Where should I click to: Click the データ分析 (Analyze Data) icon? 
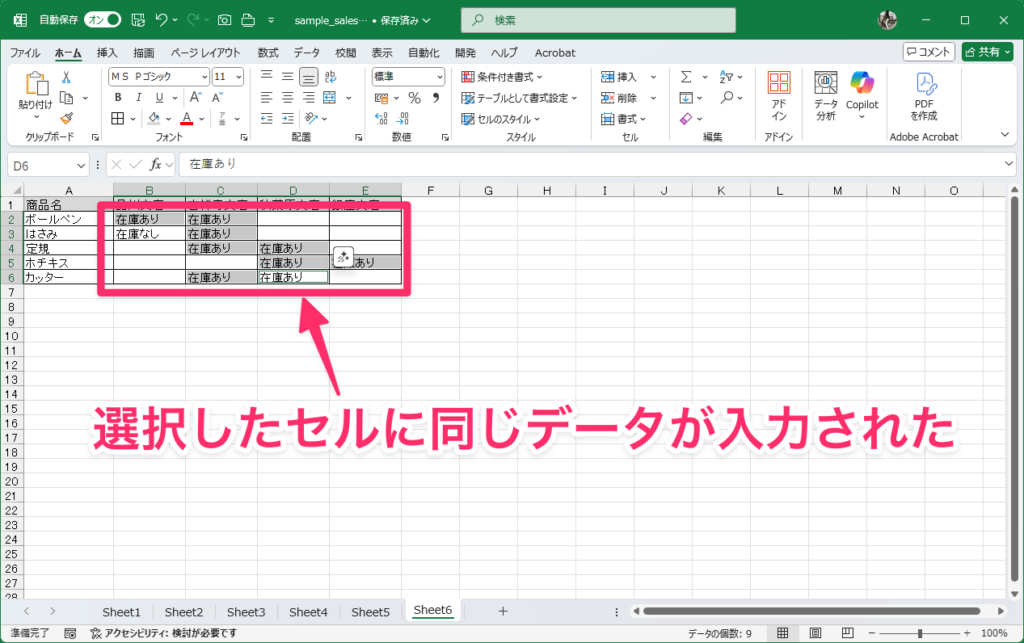825,95
